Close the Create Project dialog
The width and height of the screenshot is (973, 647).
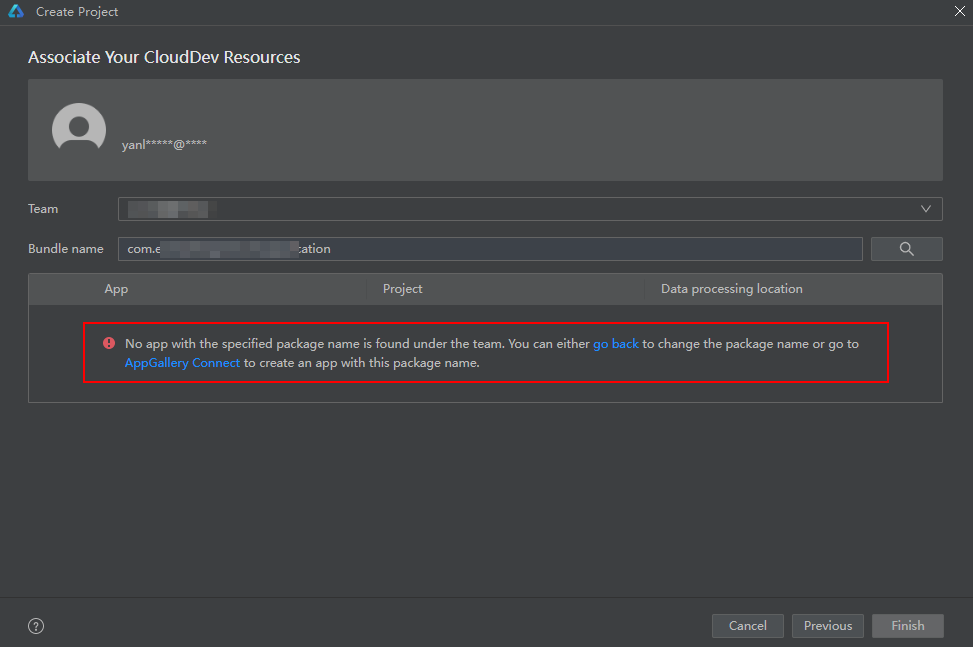pyautogui.click(x=958, y=11)
